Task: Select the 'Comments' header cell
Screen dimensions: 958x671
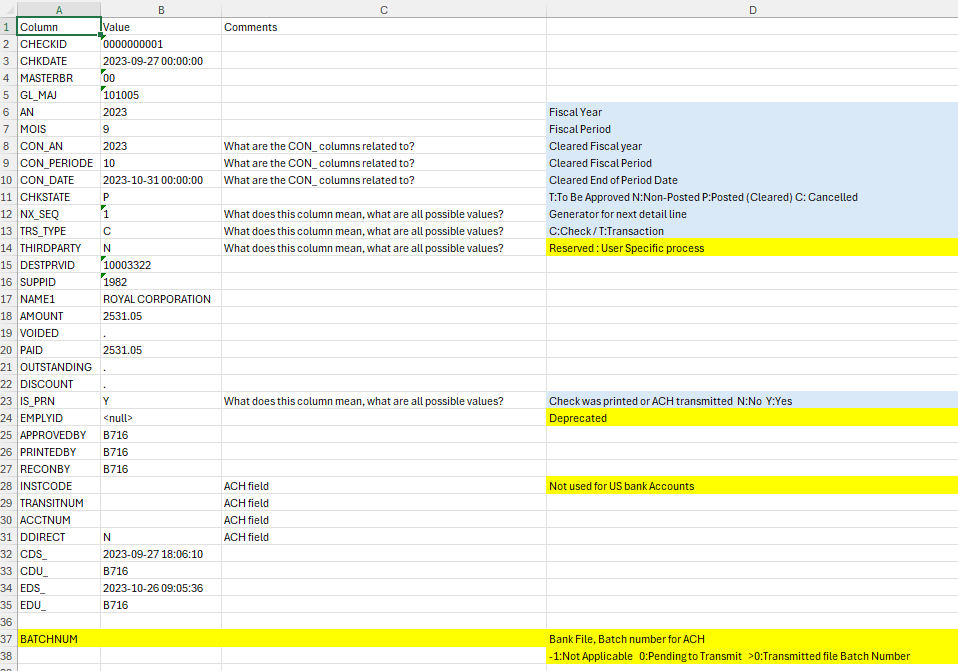Action: [383, 27]
